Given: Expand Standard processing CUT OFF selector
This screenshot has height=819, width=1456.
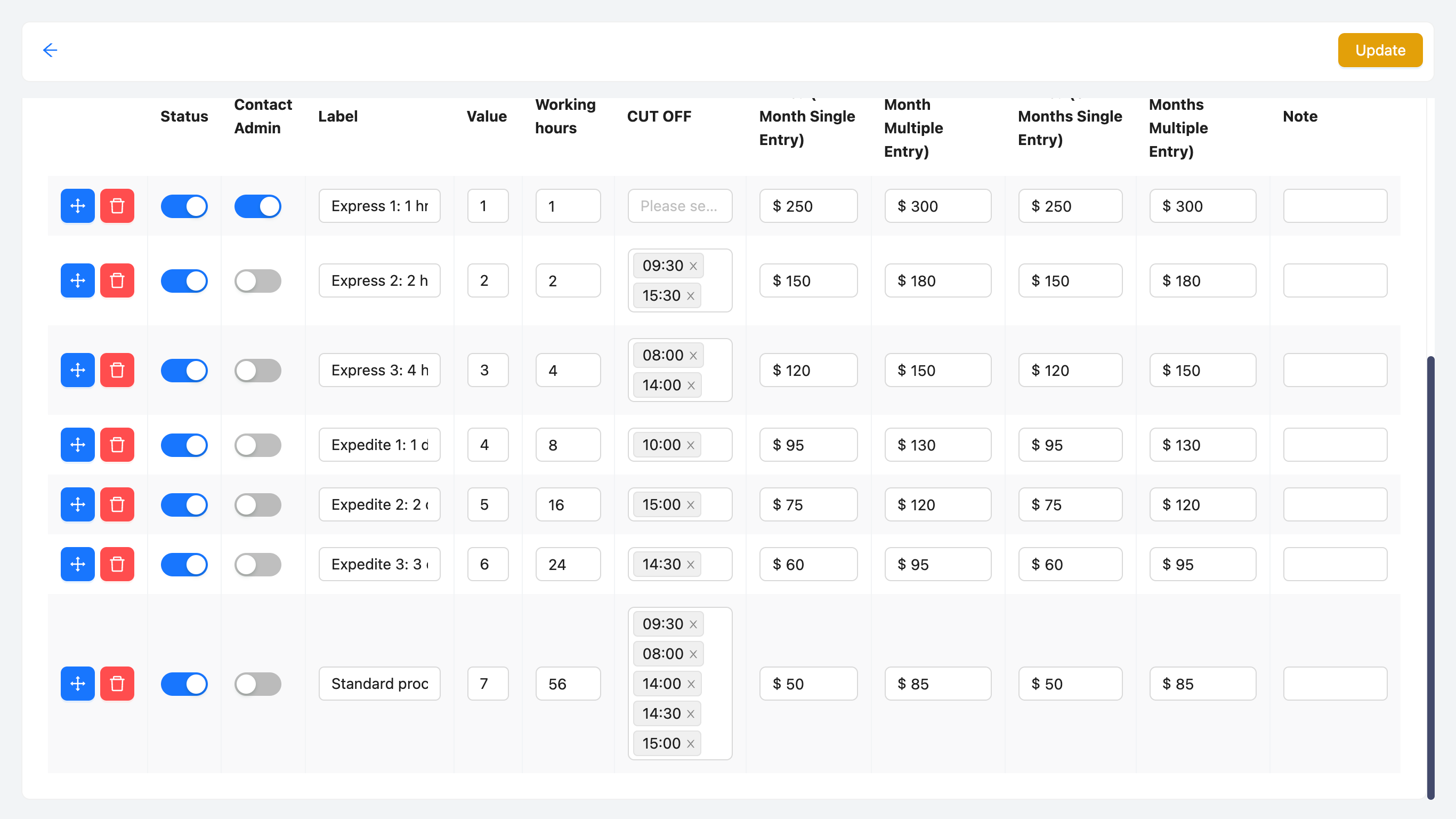Looking at the screenshot, I should [x=716, y=684].
